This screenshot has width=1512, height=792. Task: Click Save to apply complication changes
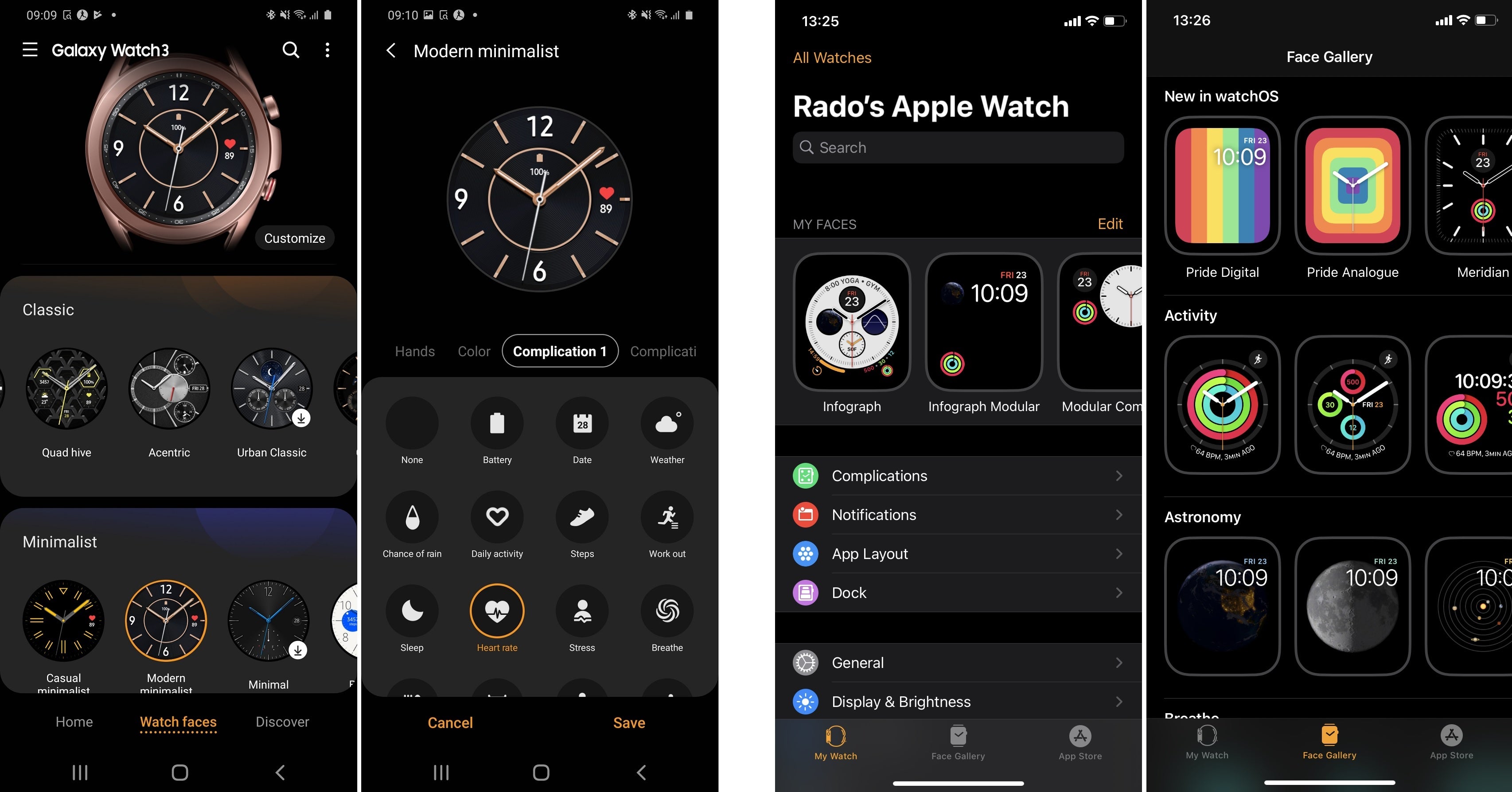(628, 722)
